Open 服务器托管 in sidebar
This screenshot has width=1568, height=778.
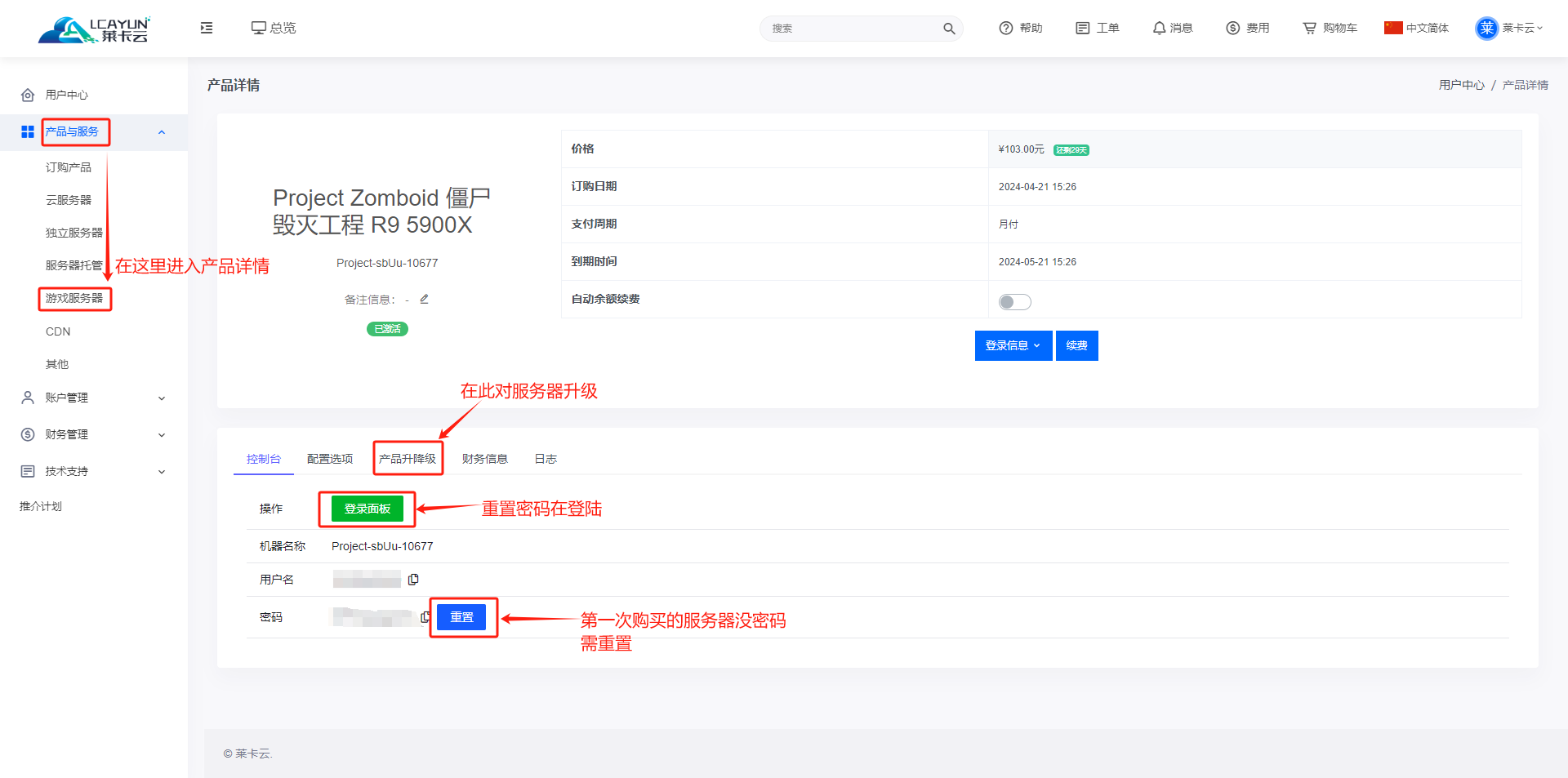tap(74, 265)
